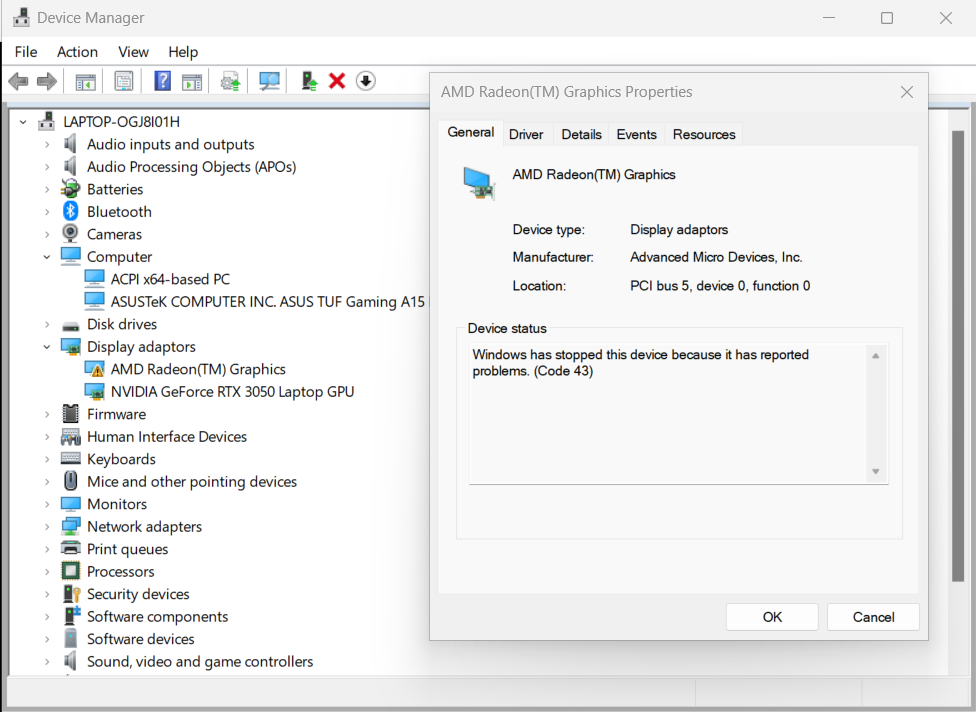Switch to the Details tab
The height and width of the screenshot is (712, 976).
pos(581,134)
